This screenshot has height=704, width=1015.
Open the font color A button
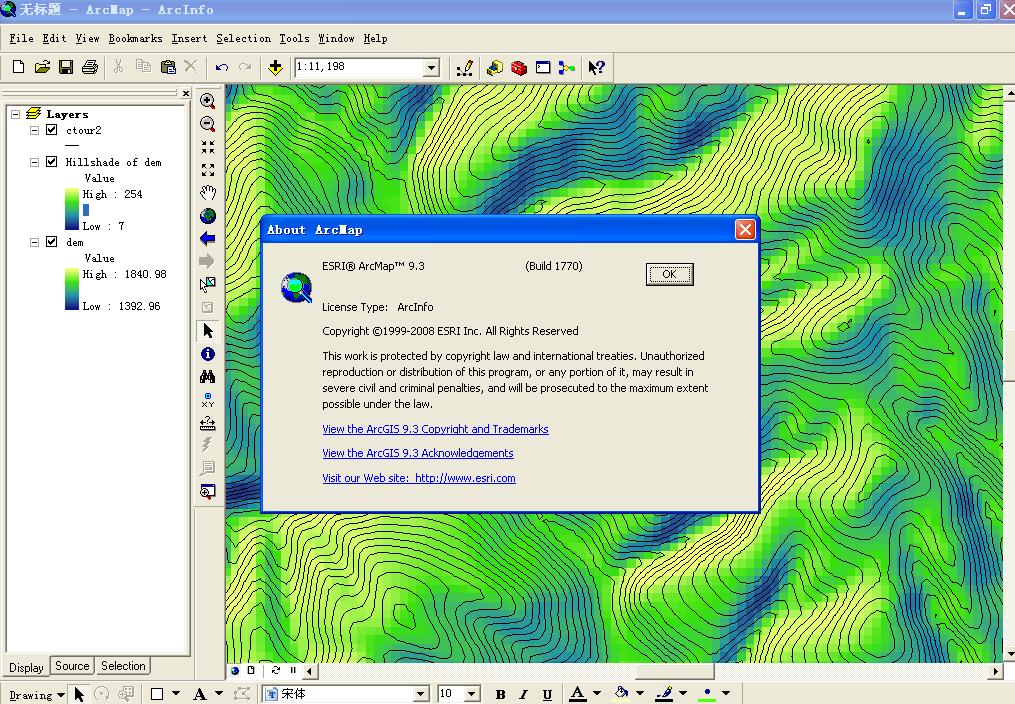coord(577,694)
